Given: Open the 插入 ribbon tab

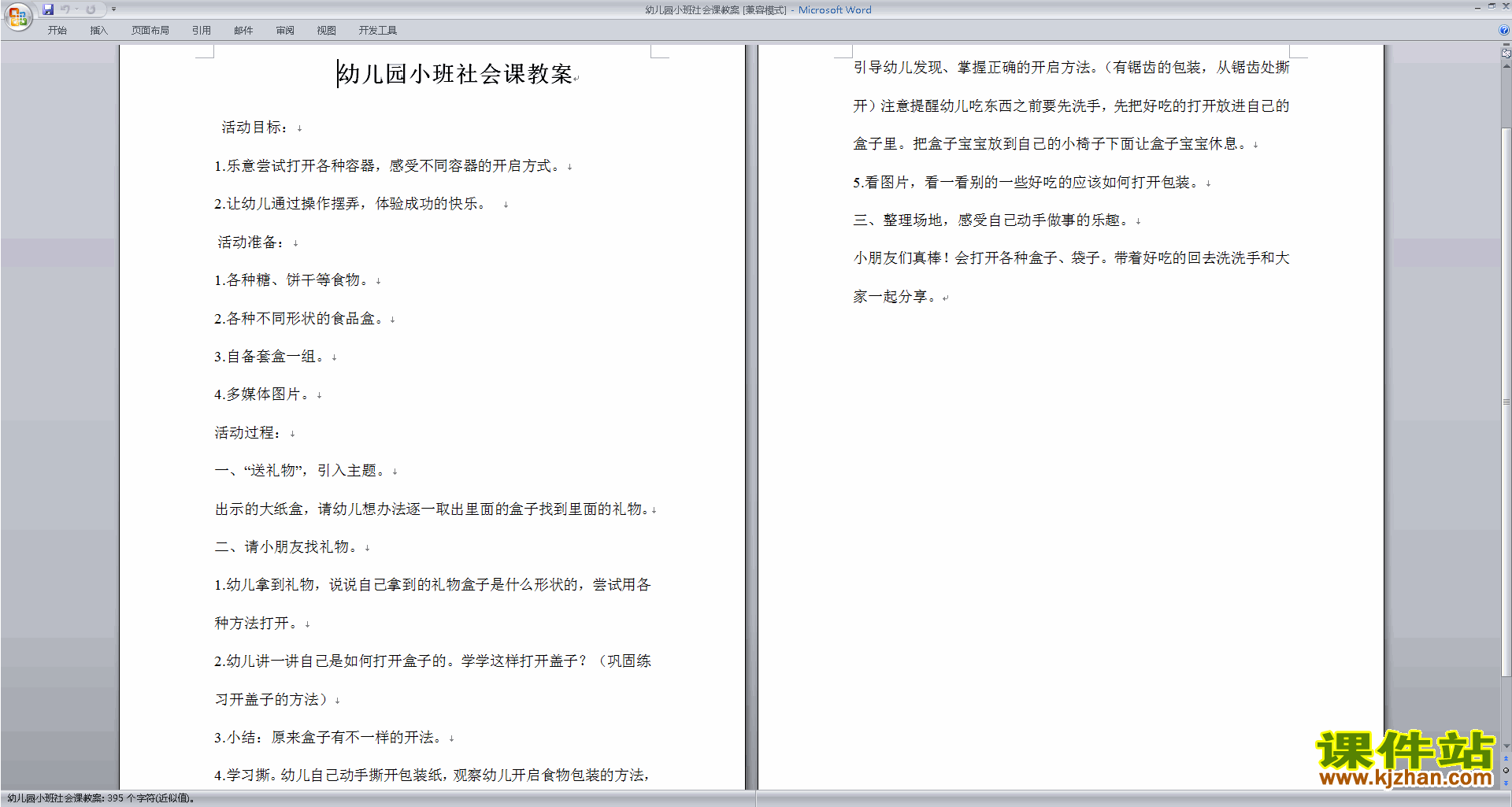Looking at the screenshot, I should [98, 31].
